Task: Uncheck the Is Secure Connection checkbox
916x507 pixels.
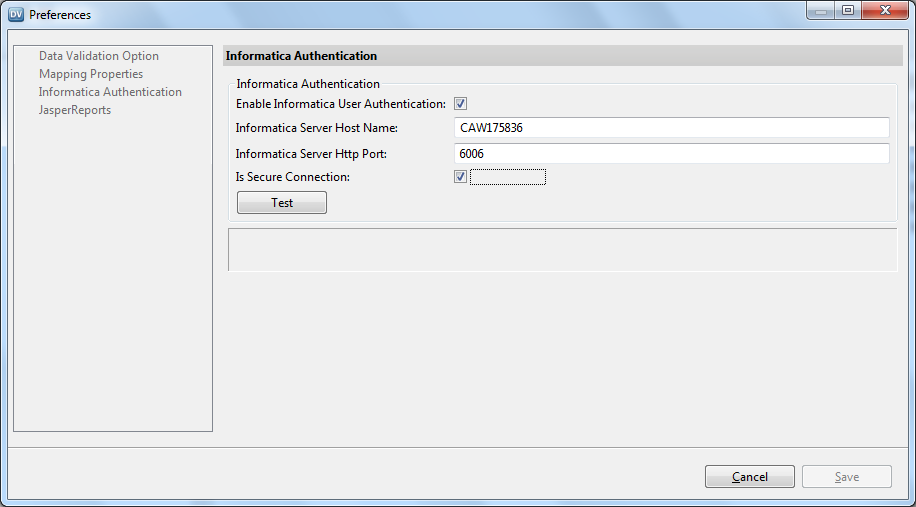Action: coord(460,176)
